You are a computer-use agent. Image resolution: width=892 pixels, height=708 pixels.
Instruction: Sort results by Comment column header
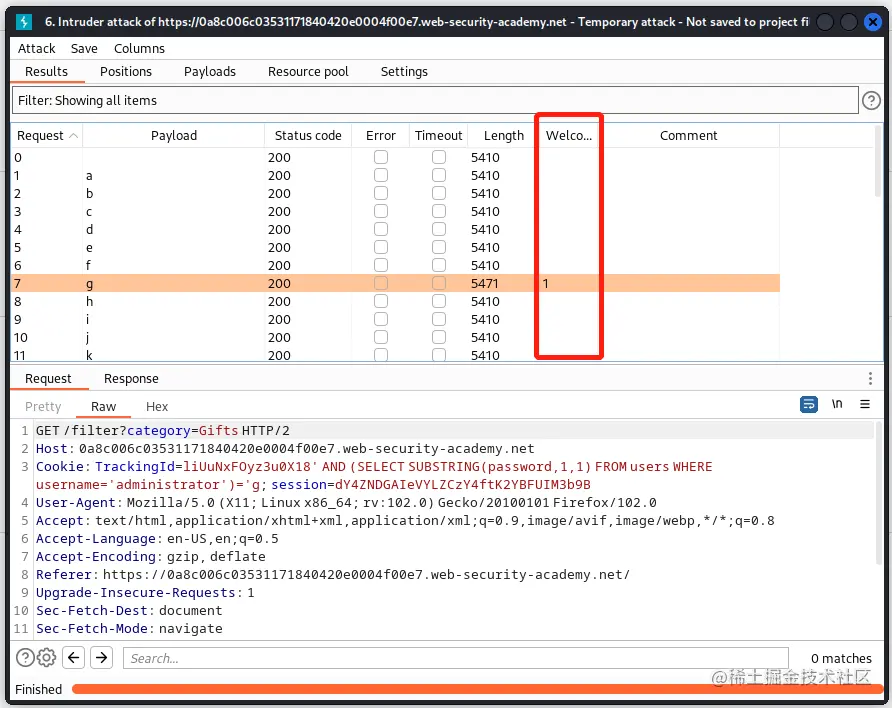[688, 136]
